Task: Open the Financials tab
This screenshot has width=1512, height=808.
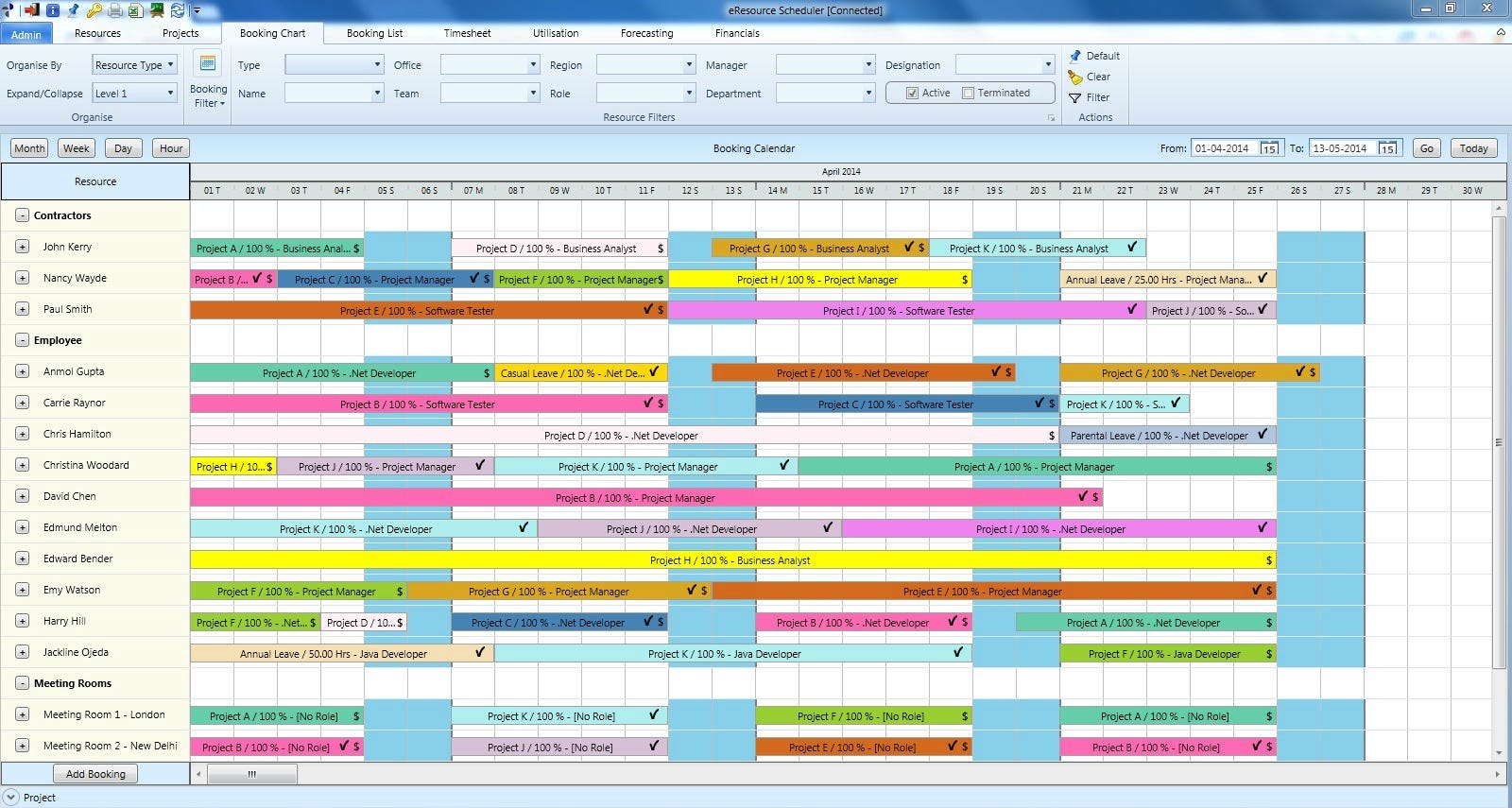Action: (737, 33)
